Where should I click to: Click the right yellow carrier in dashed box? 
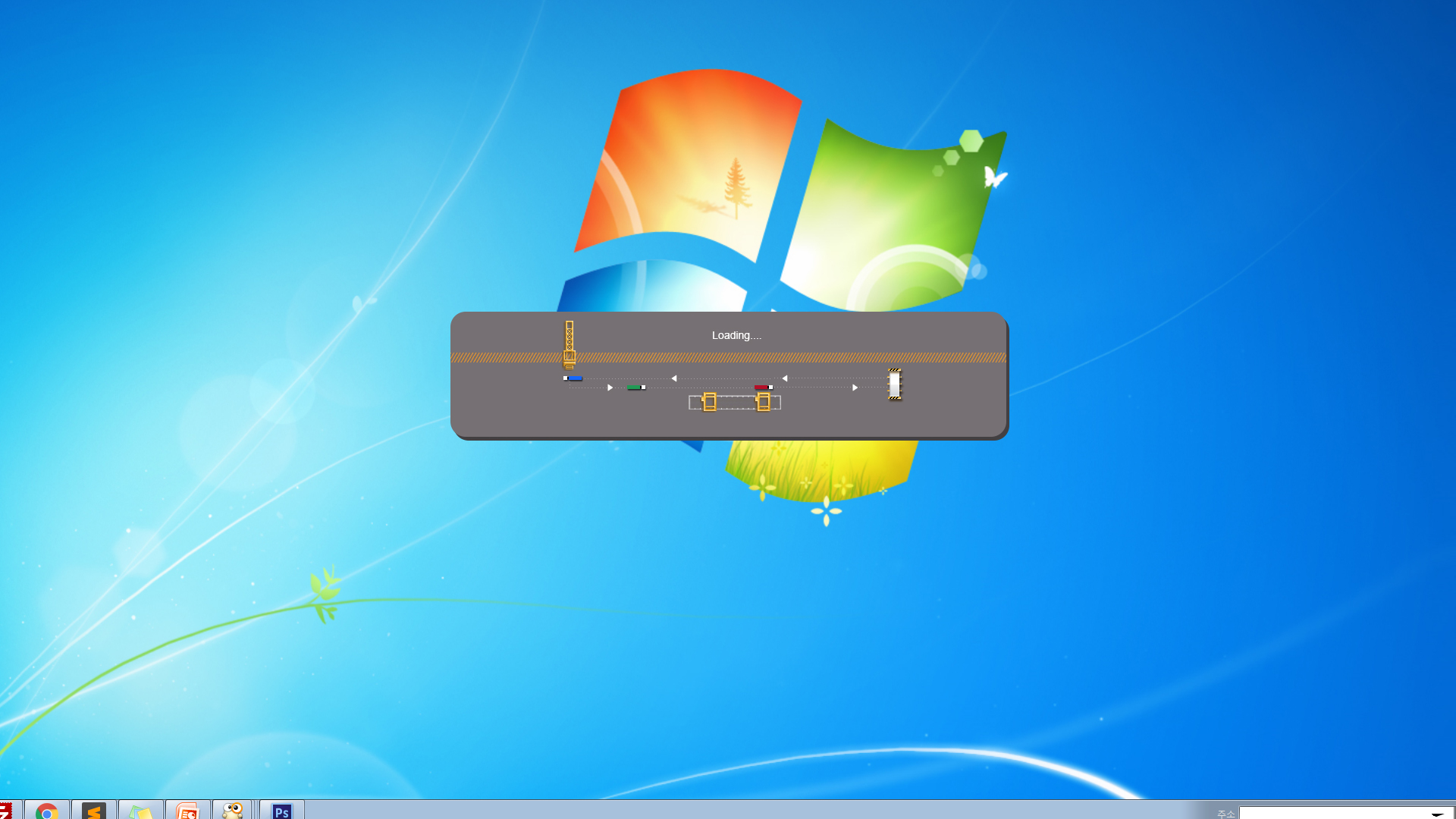click(764, 402)
